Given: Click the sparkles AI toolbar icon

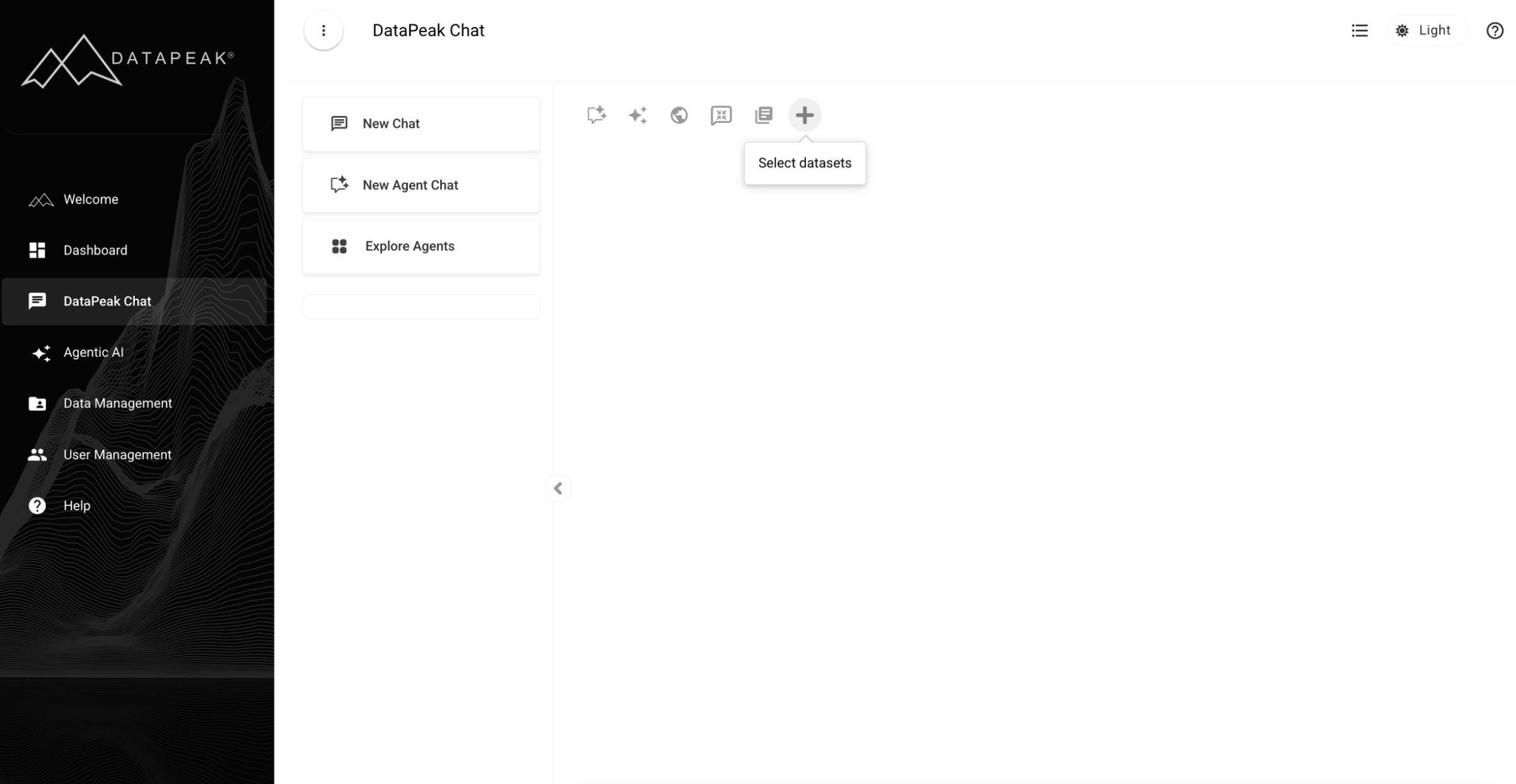Looking at the screenshot, I should click(638, 115).
